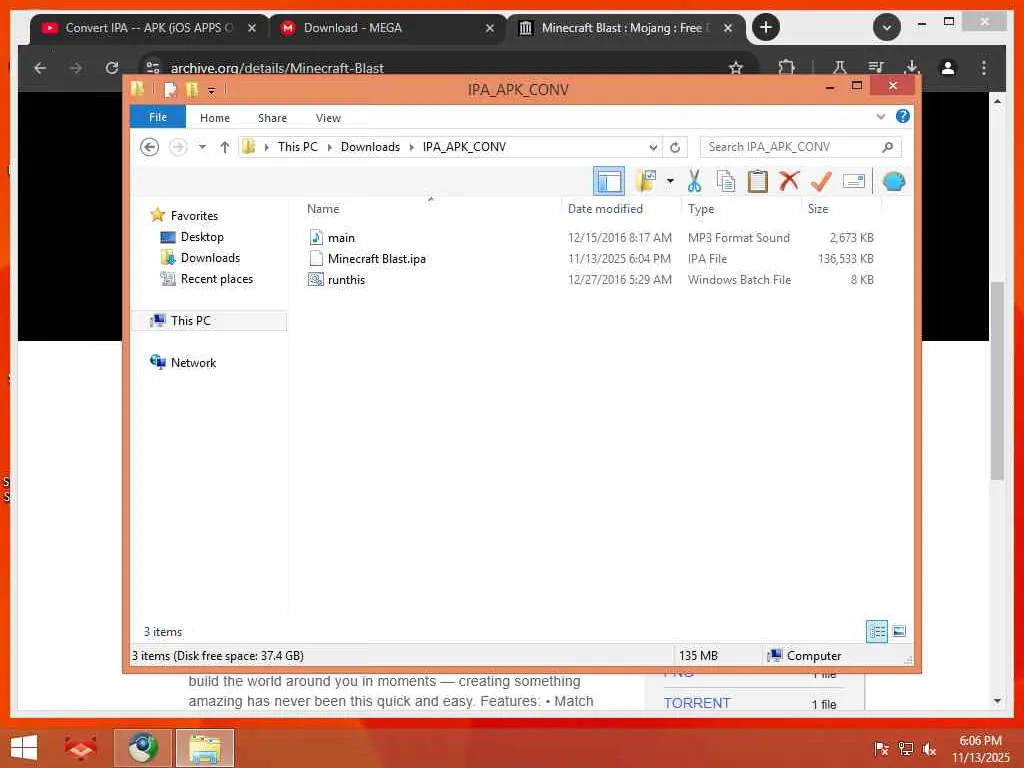
Task: Click the Properties quick access icon
Action: point(170,89)
